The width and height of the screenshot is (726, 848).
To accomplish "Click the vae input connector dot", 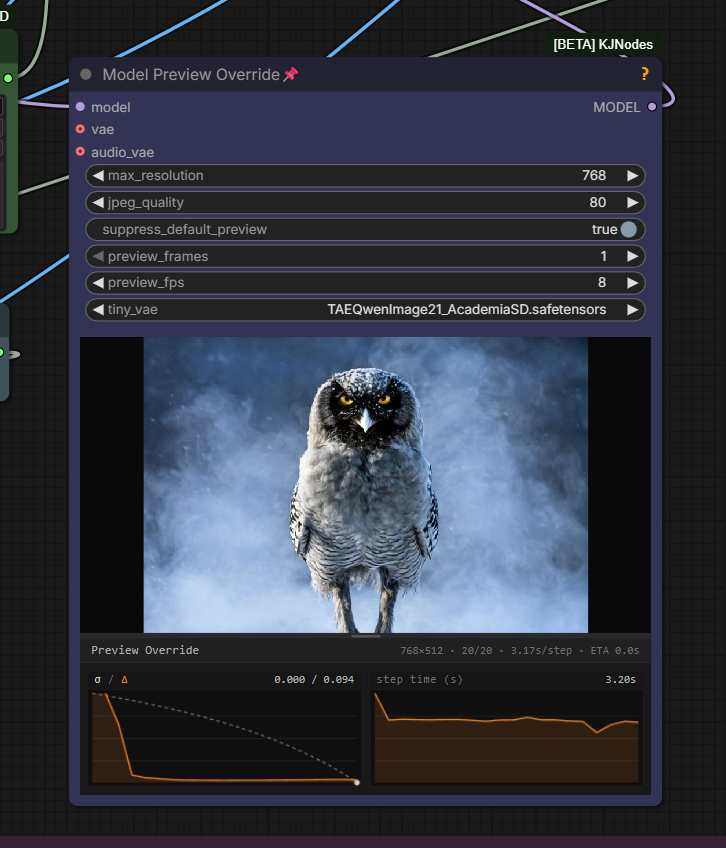I will coord(80,129).
